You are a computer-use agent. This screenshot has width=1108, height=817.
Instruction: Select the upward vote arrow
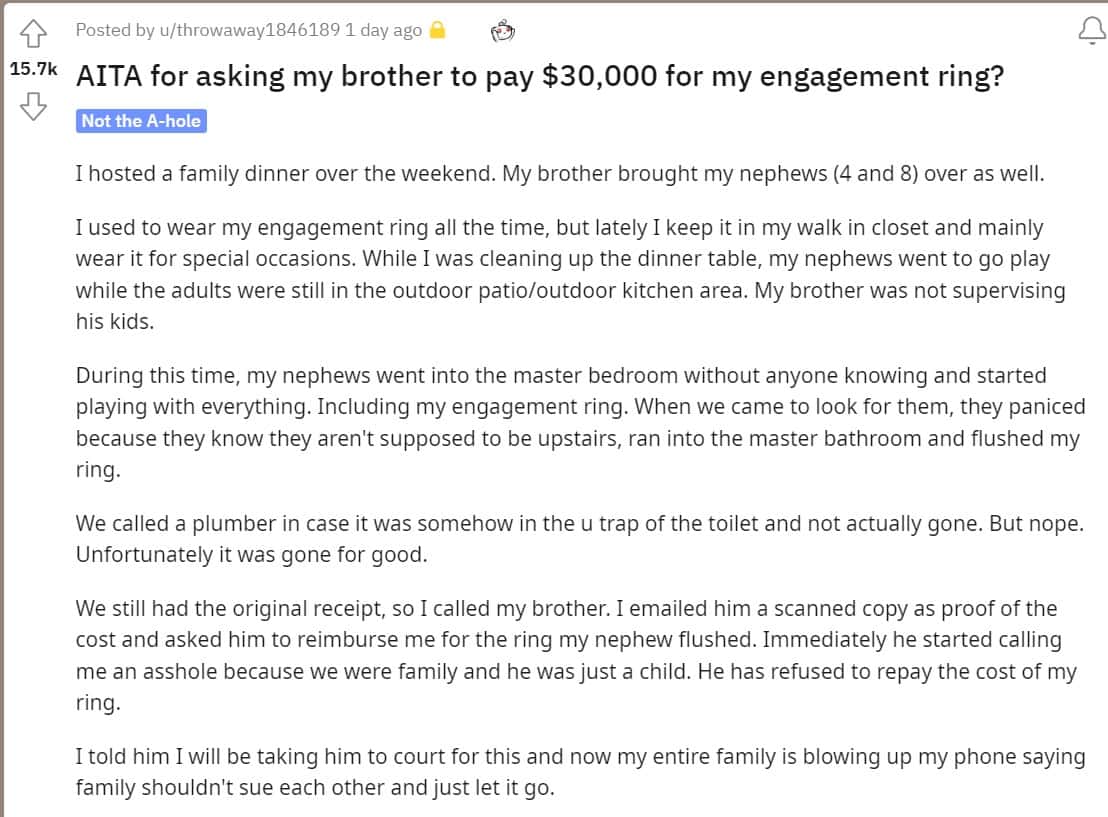(33, 32)
